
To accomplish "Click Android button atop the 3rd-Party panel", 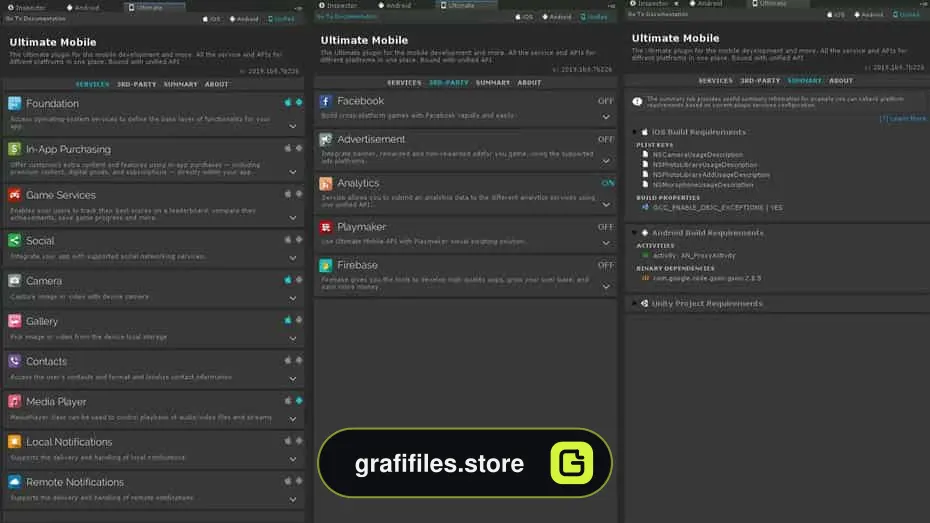I will pyautogui.click(x=557, y=17).
